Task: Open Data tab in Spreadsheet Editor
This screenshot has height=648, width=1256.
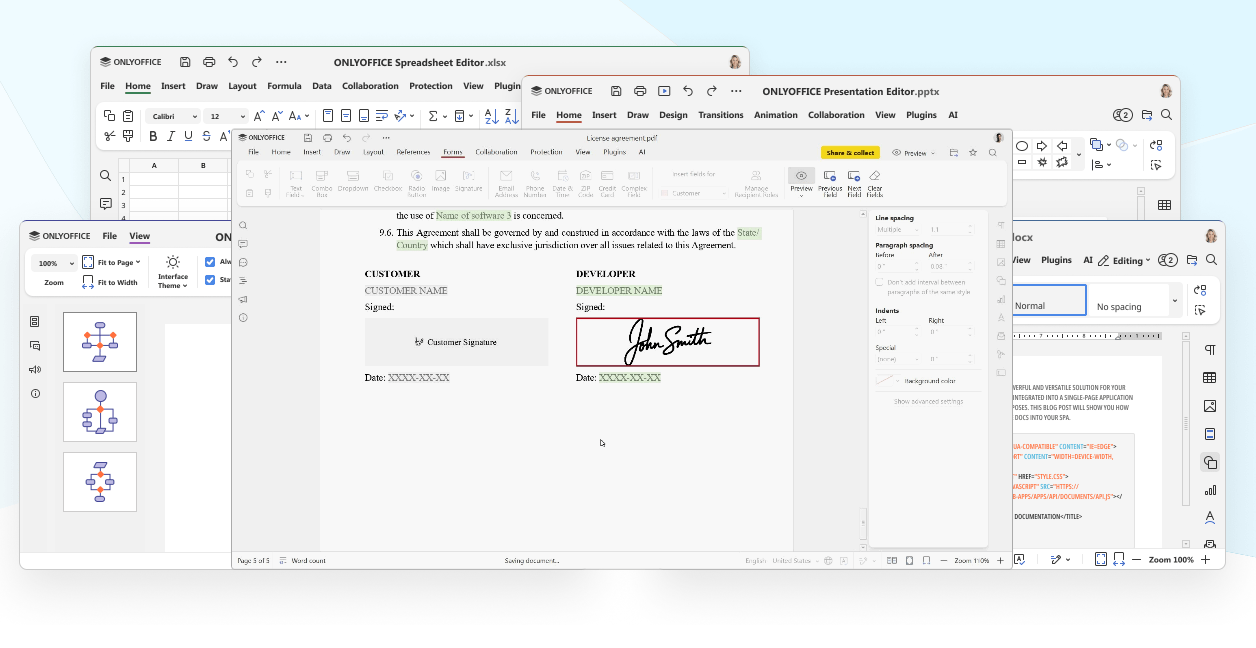Action: point(322,86)
